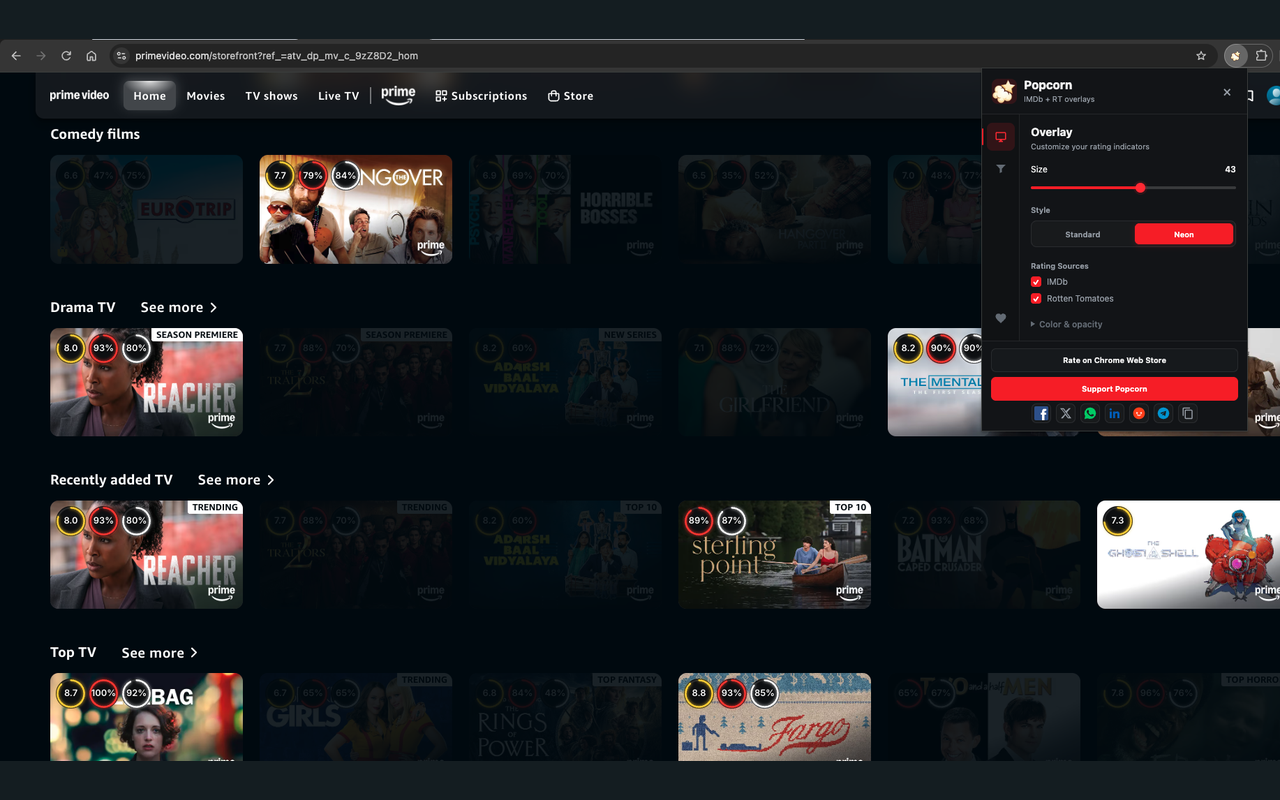Click the browser home icon

click(x=91, y=56)
